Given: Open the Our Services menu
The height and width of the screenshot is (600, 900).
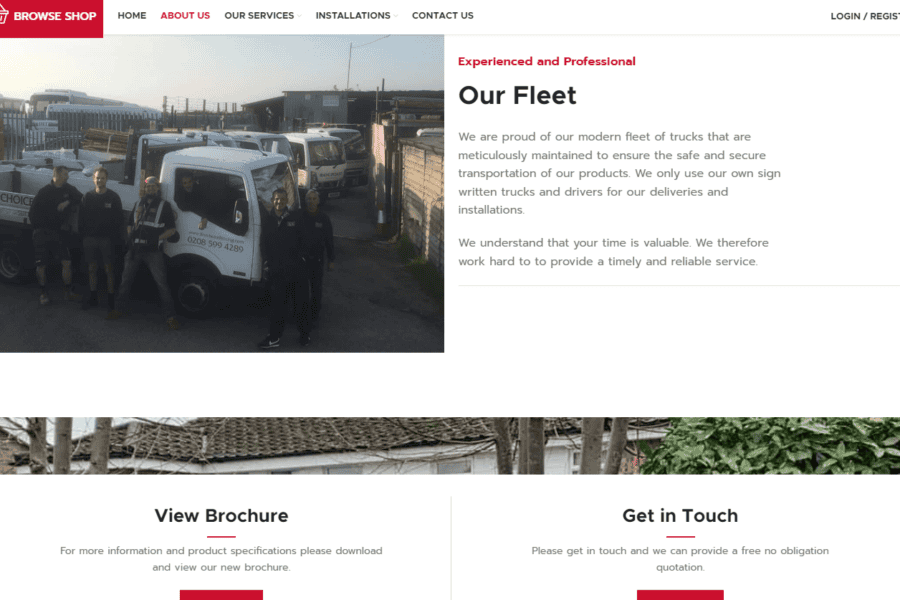Looking at the screenshot, I should coord(259,16).
